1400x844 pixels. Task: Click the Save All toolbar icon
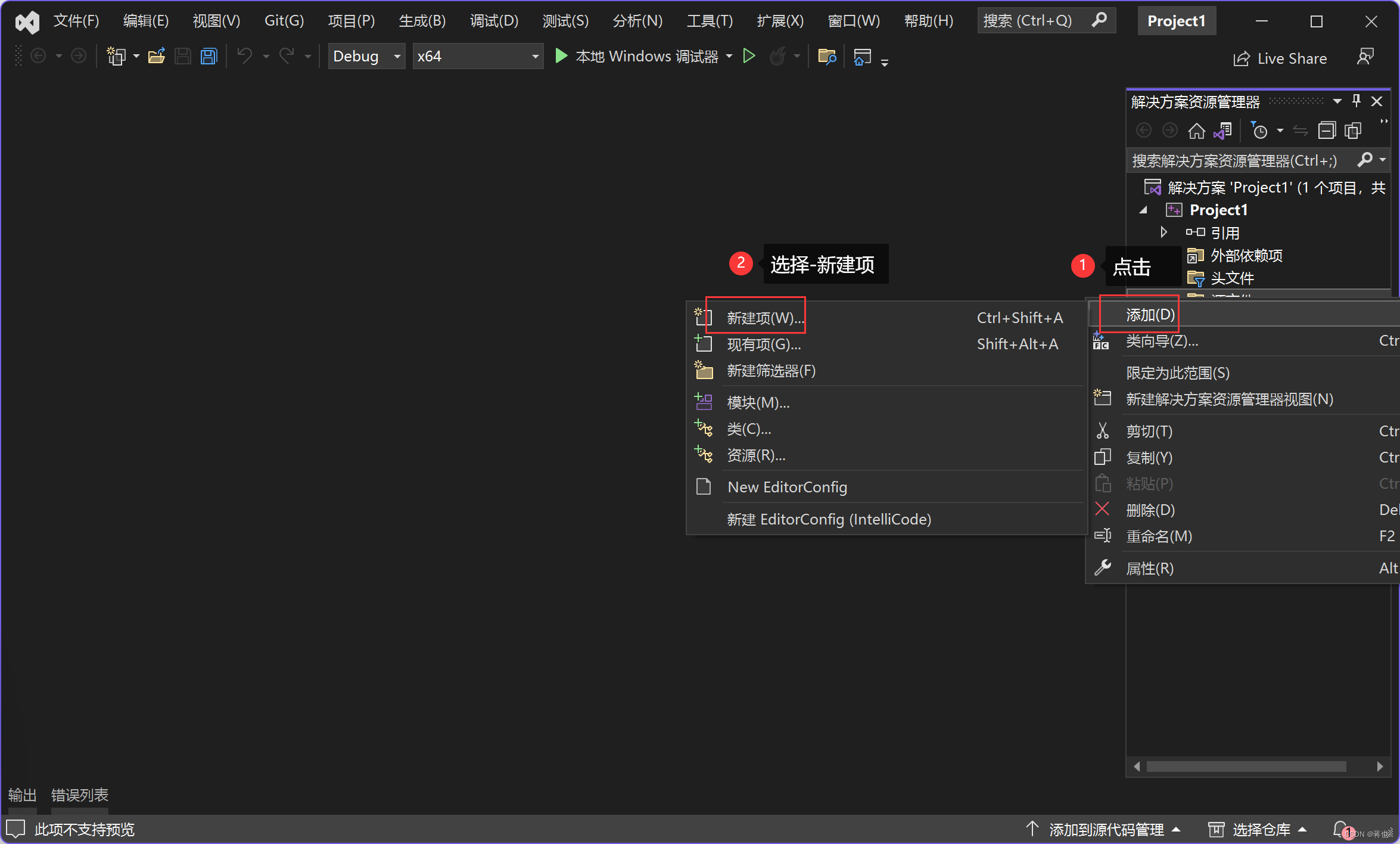(x=209, y=57)
